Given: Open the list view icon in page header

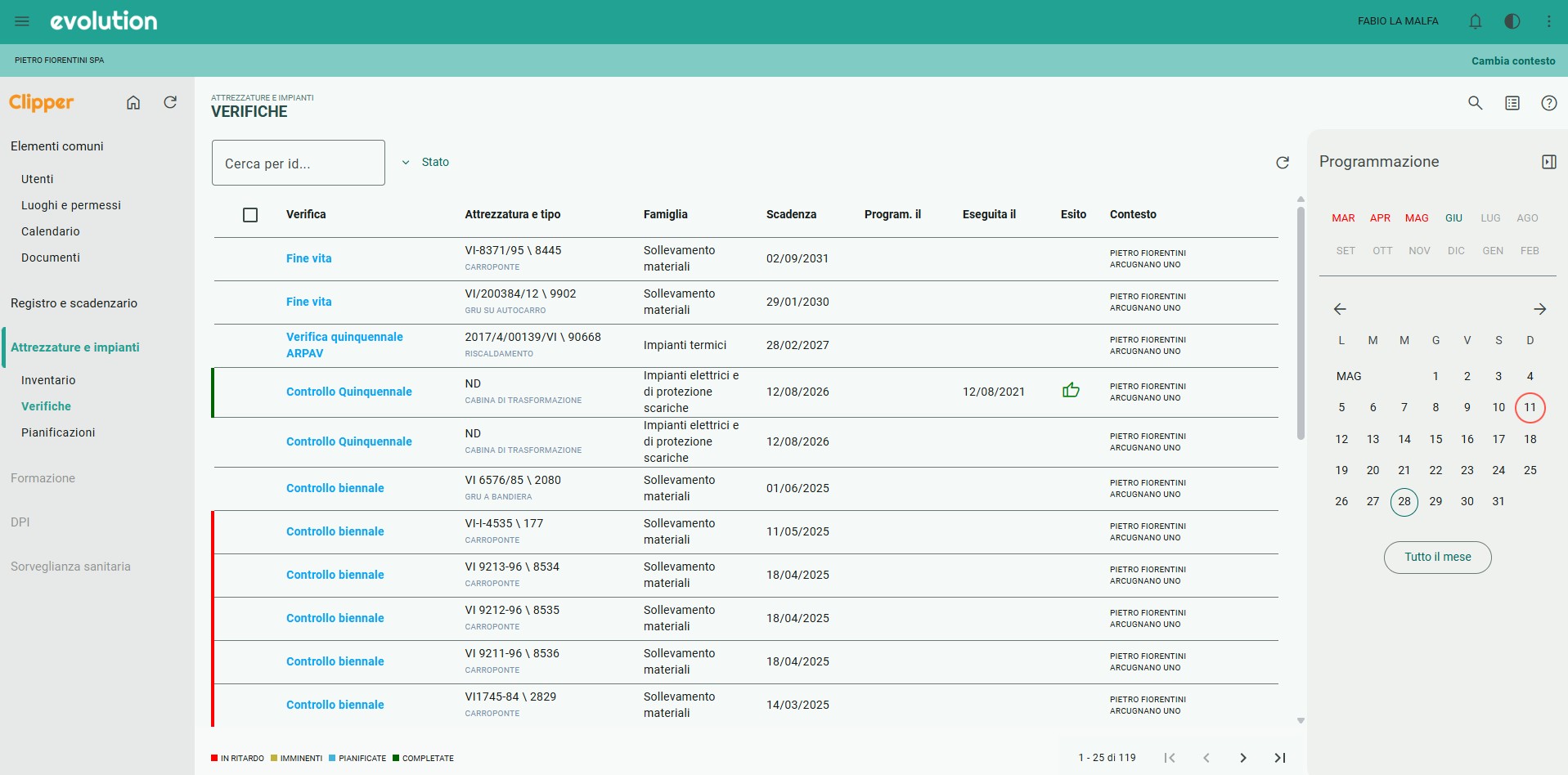Looking at the screenshot, I should pos(1512,103).
